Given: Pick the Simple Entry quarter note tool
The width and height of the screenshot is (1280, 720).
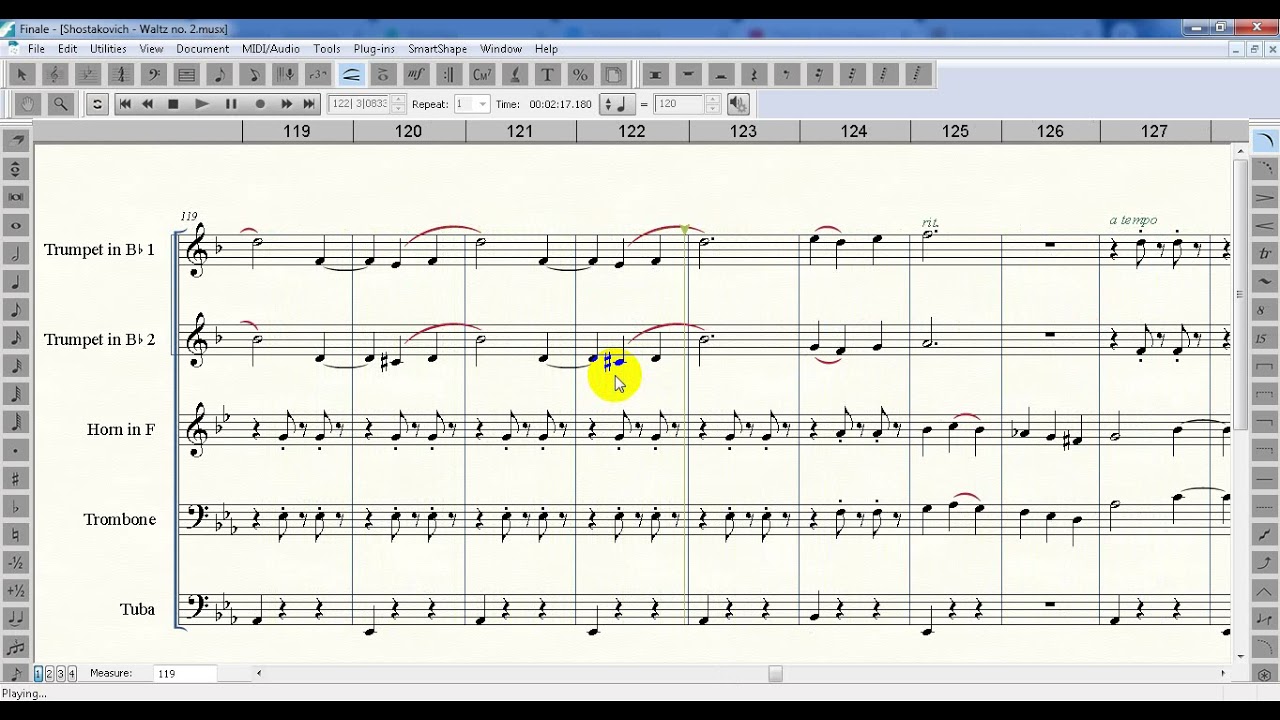Looking at the screenshot, I should [219, 75].
